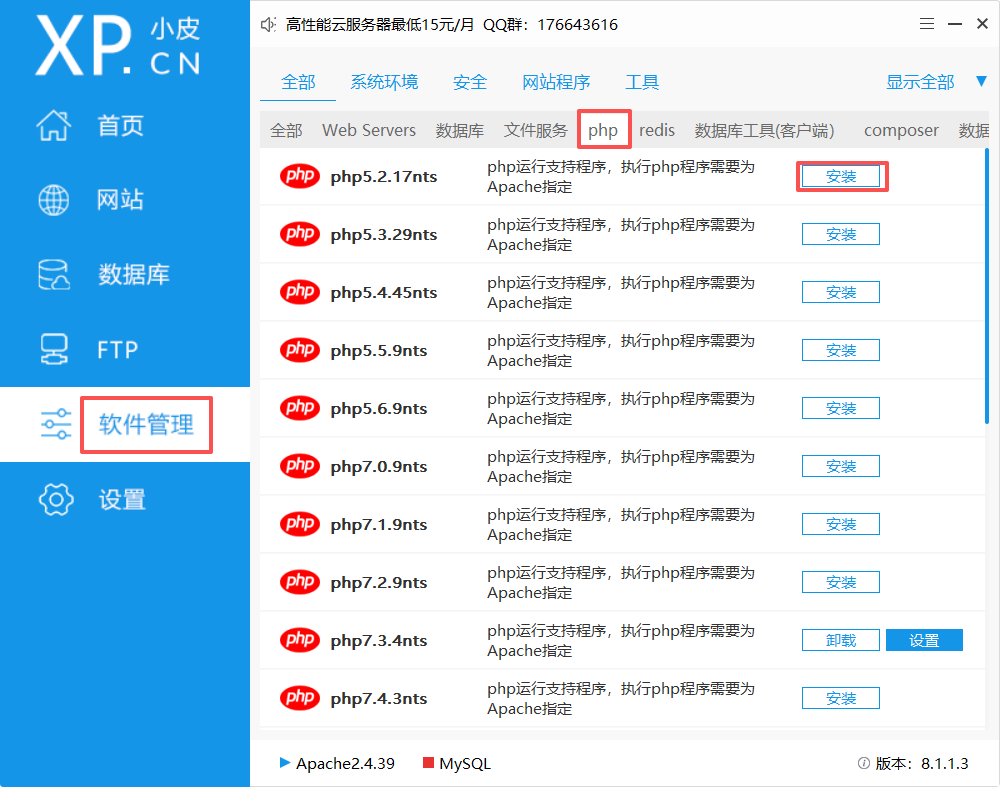1000x787 pixels.
Task: Install php7.4.3nts
Action: tap(841, 698)
